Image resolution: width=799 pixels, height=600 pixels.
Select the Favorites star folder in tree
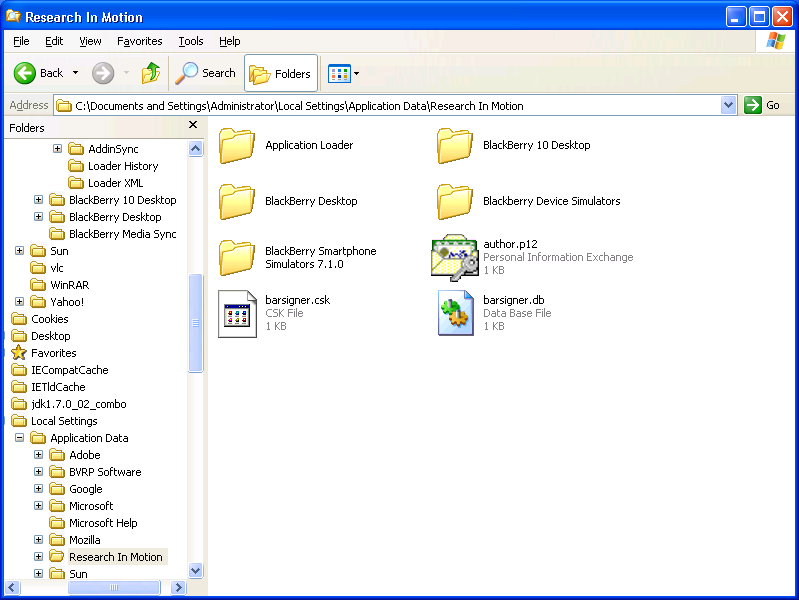coord(44,353)
